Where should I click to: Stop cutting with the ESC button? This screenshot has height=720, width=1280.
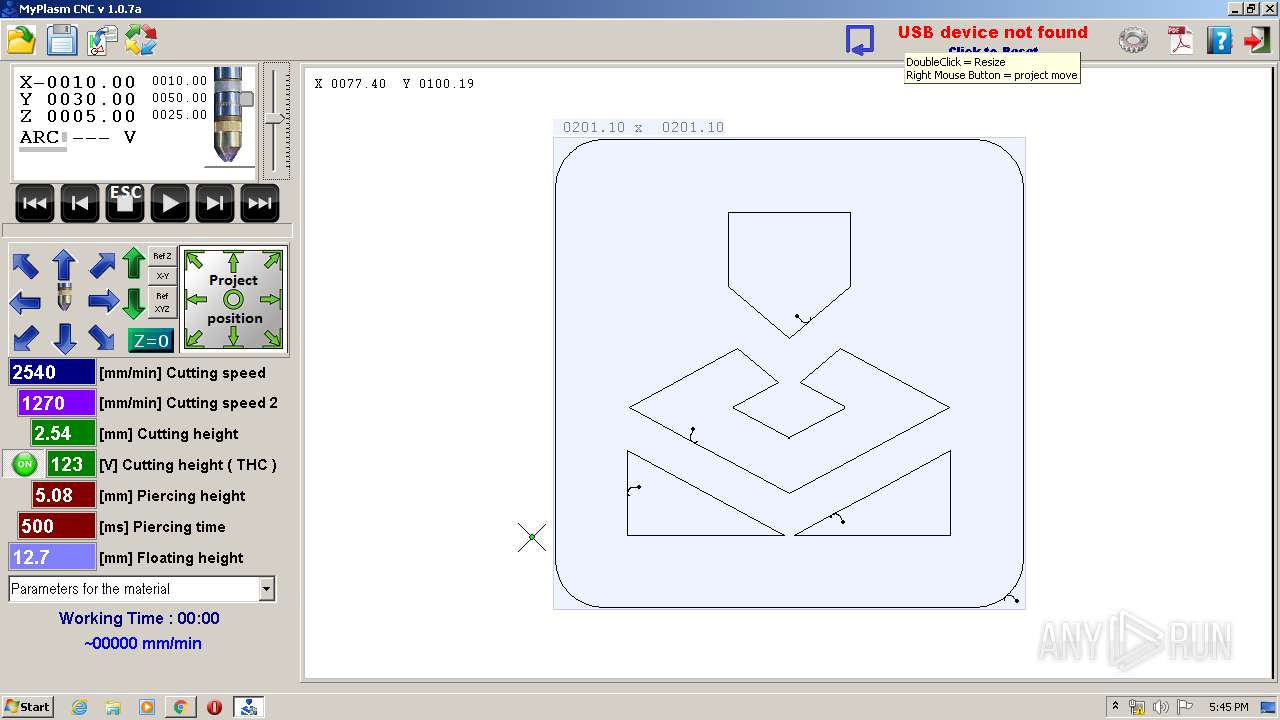point(125,203)
